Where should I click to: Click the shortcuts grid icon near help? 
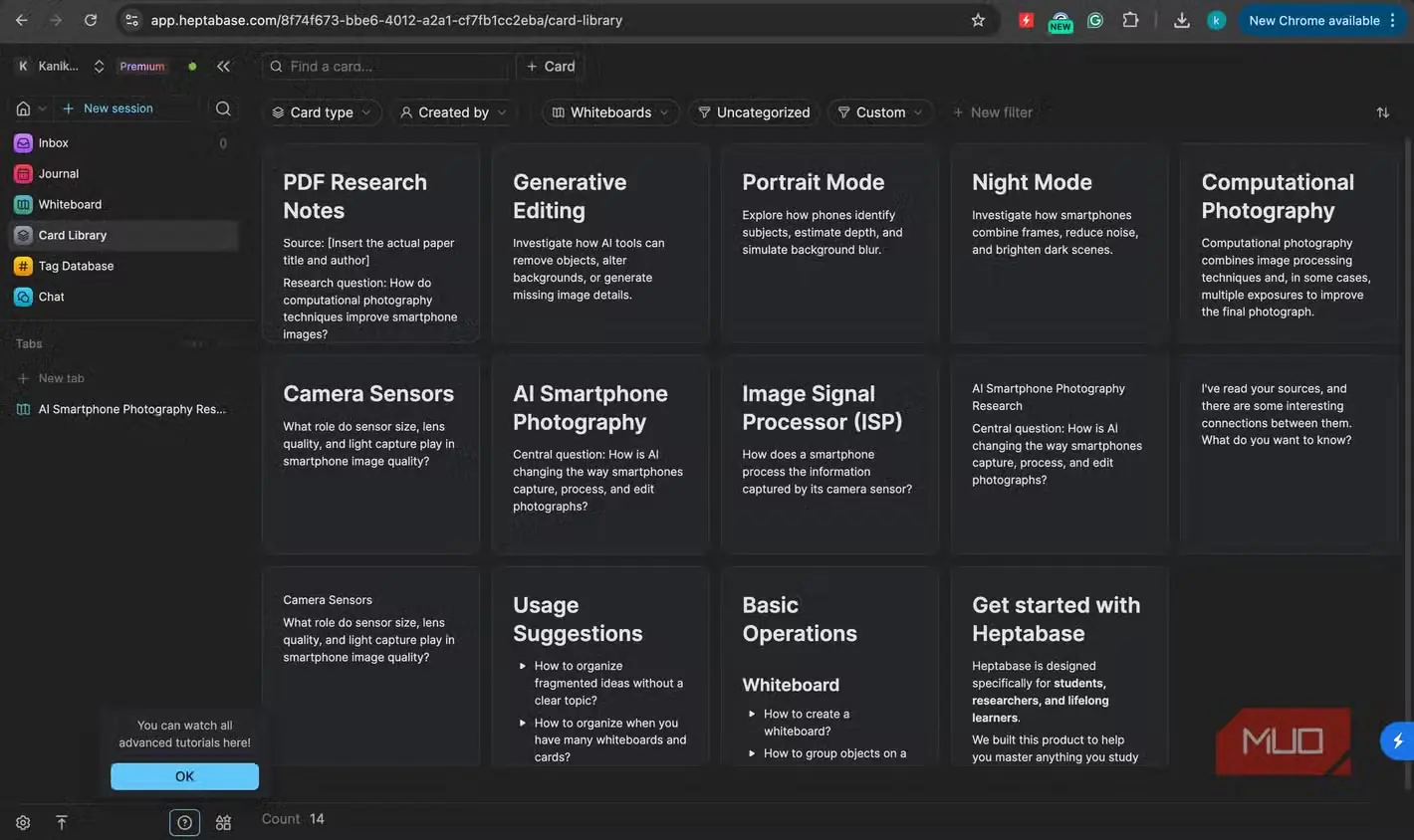pyautogui.click(x=223, y=823)
